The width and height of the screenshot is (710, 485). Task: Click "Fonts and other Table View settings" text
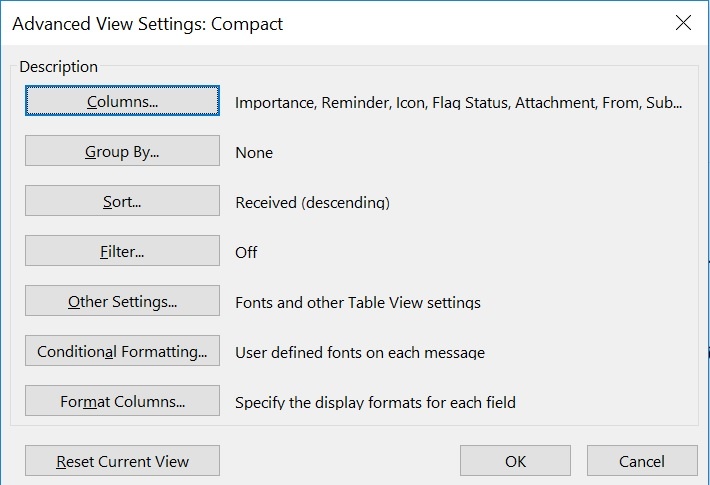358,302
